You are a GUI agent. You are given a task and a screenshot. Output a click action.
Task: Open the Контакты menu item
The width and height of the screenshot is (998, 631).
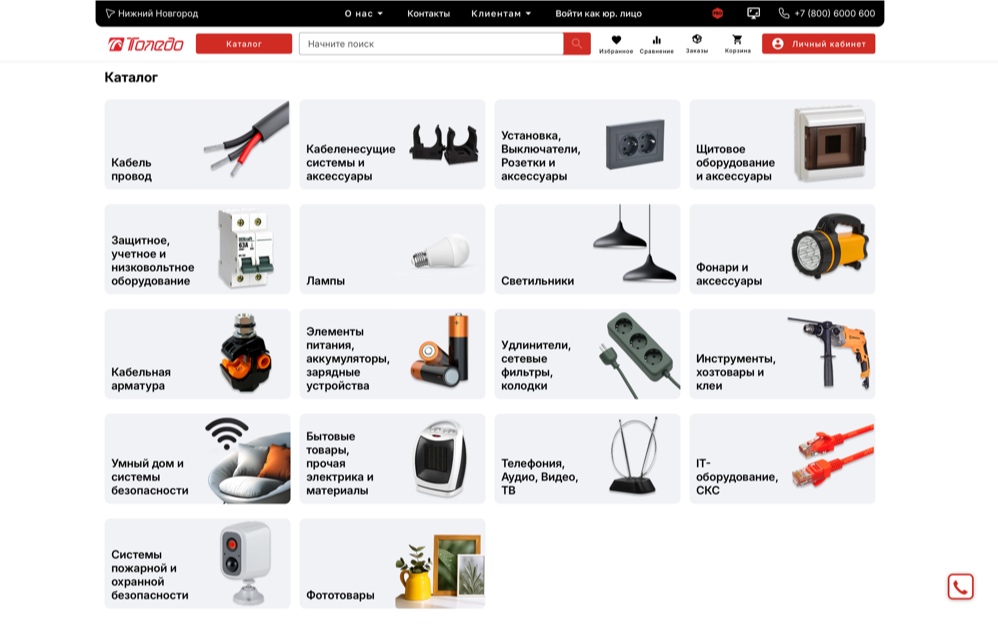(x=428, y=14)
